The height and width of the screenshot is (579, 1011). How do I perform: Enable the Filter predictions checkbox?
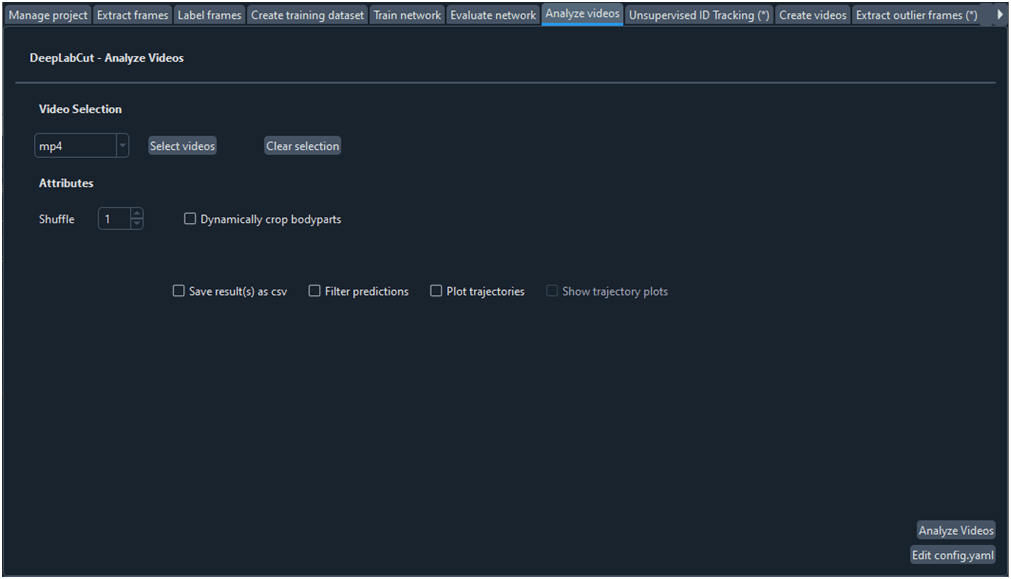point(315,291)
